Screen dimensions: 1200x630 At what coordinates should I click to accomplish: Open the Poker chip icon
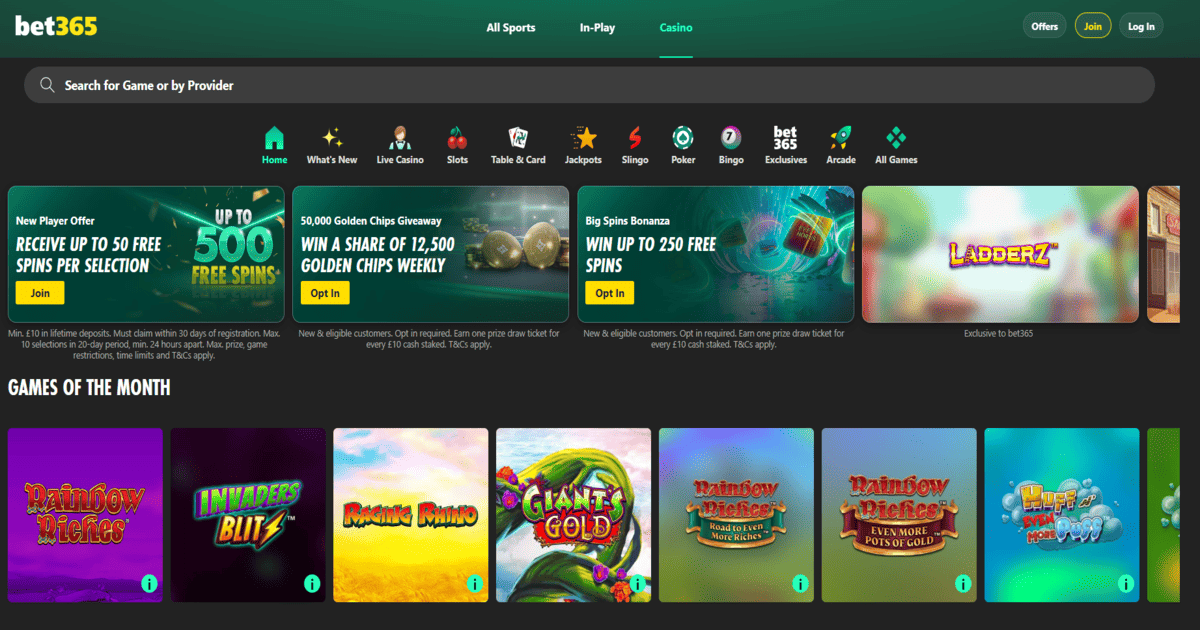click(683, 138)
